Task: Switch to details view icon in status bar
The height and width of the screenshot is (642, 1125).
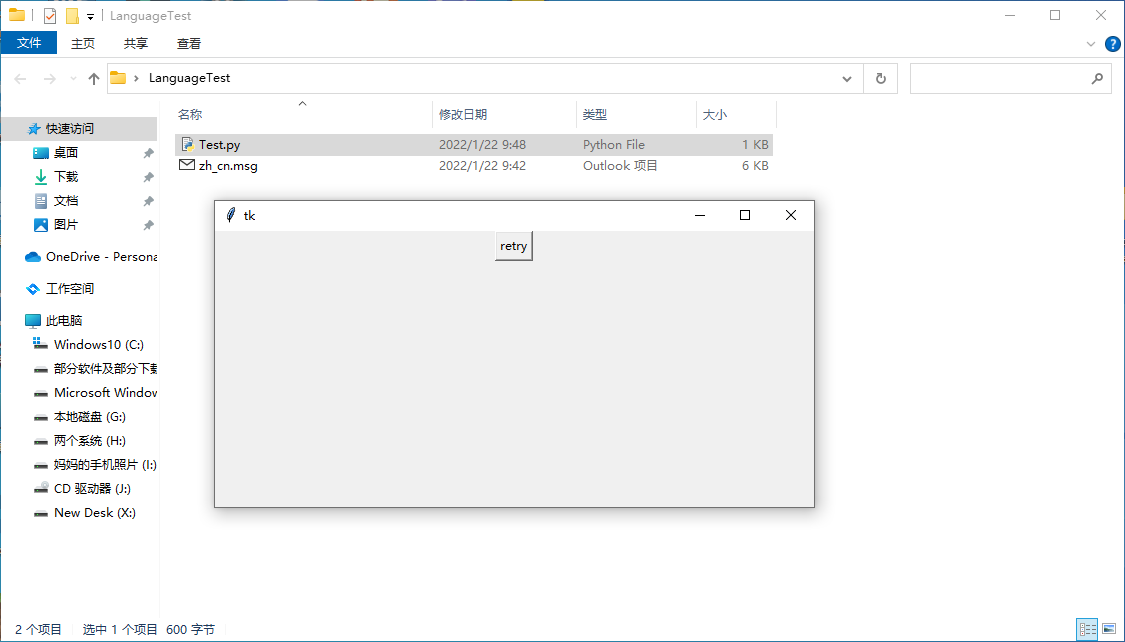Action: (1088, 630)
